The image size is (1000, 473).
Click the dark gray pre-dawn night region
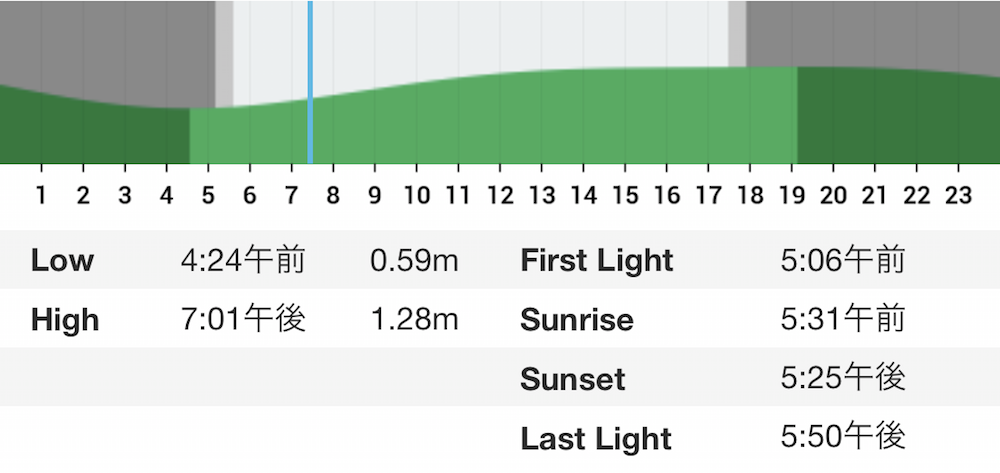coord(107,45)
